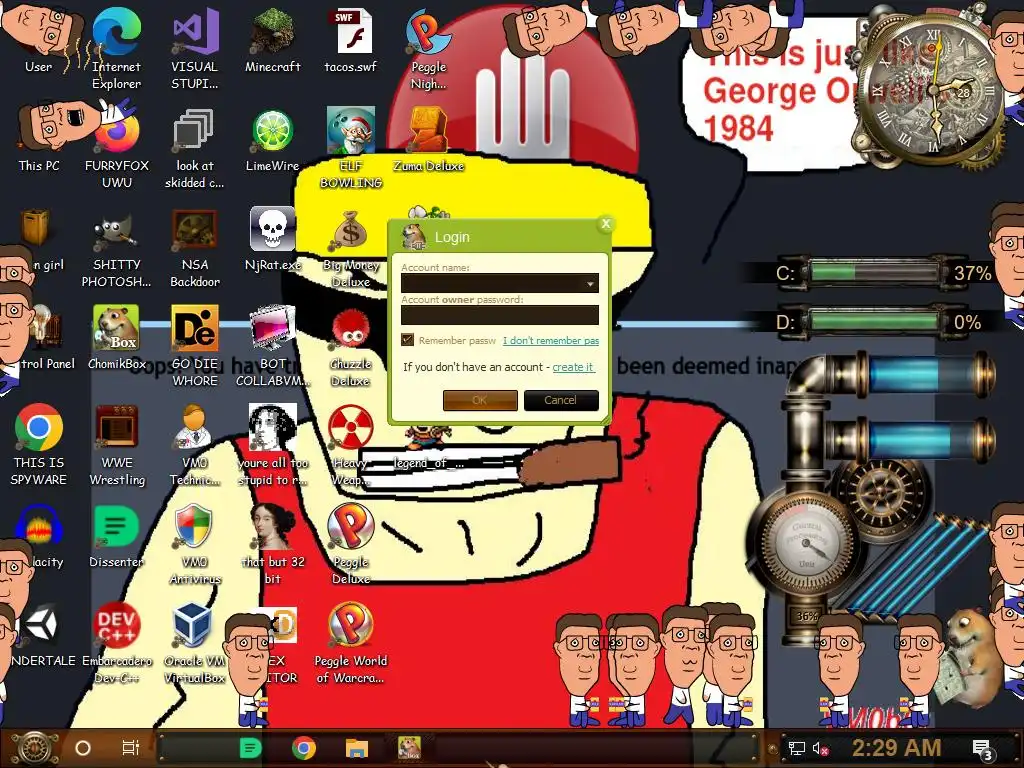
Task: Select the C: drive usage bar
Action: (x=874, y=272)
